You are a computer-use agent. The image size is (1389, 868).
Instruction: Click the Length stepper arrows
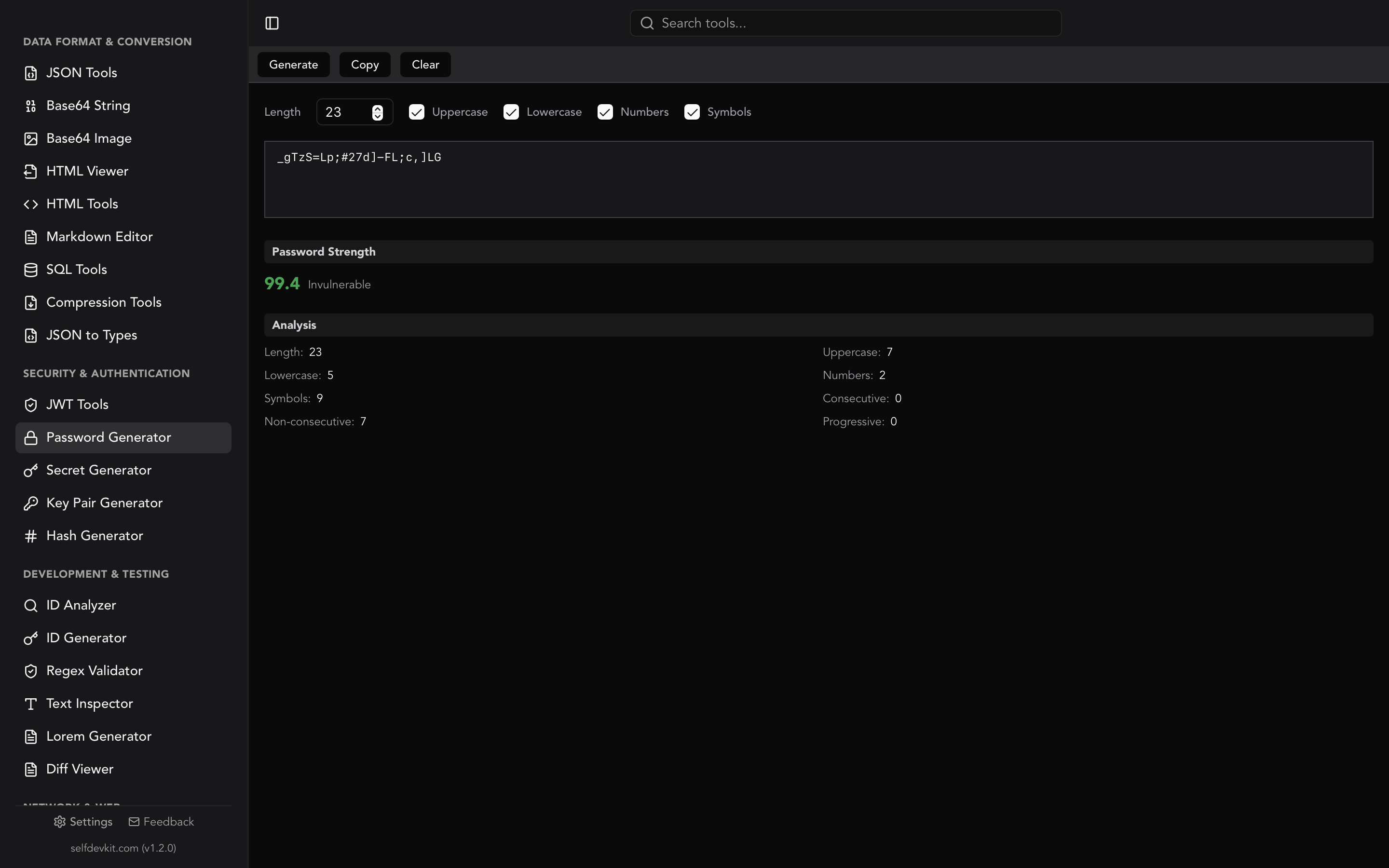tap(377, 112)
